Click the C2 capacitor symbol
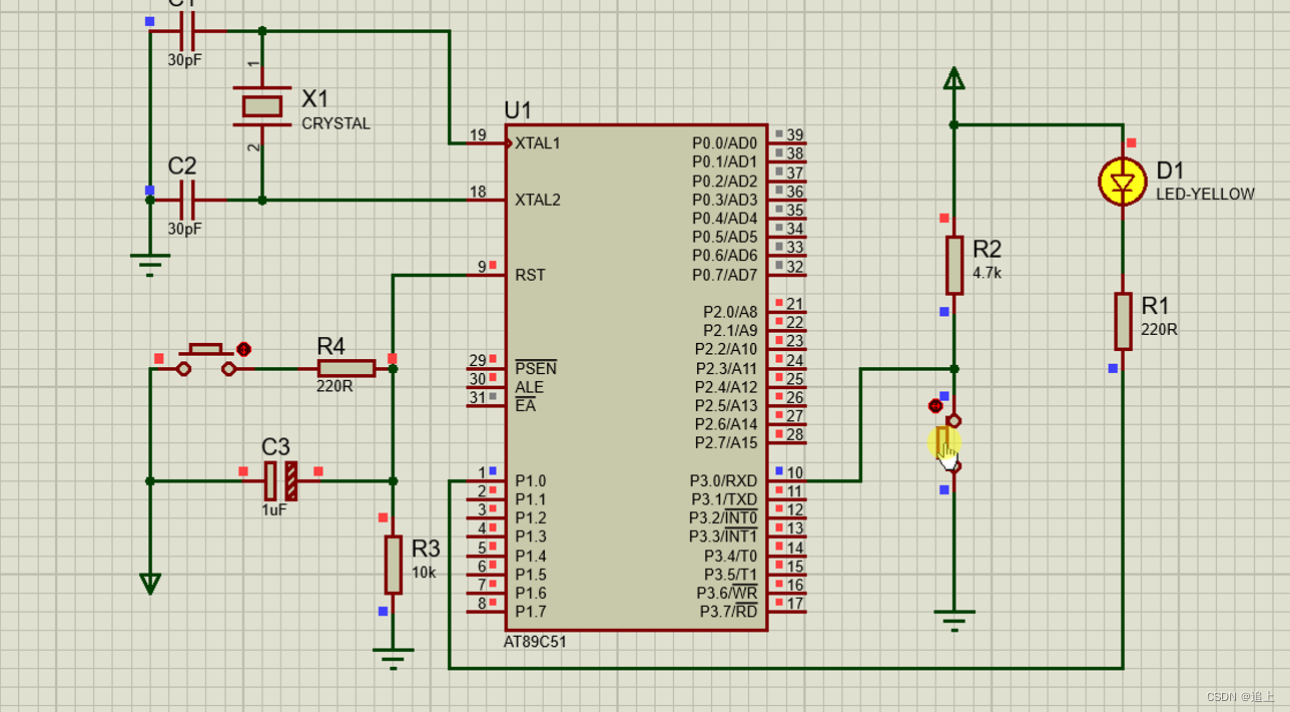 (187, 200)
